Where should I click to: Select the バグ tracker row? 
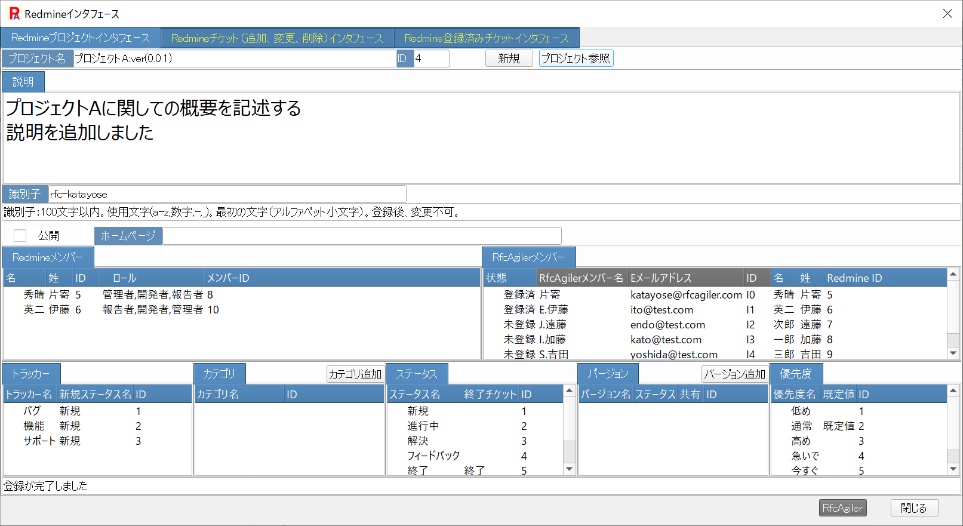[x=98, y=411]
